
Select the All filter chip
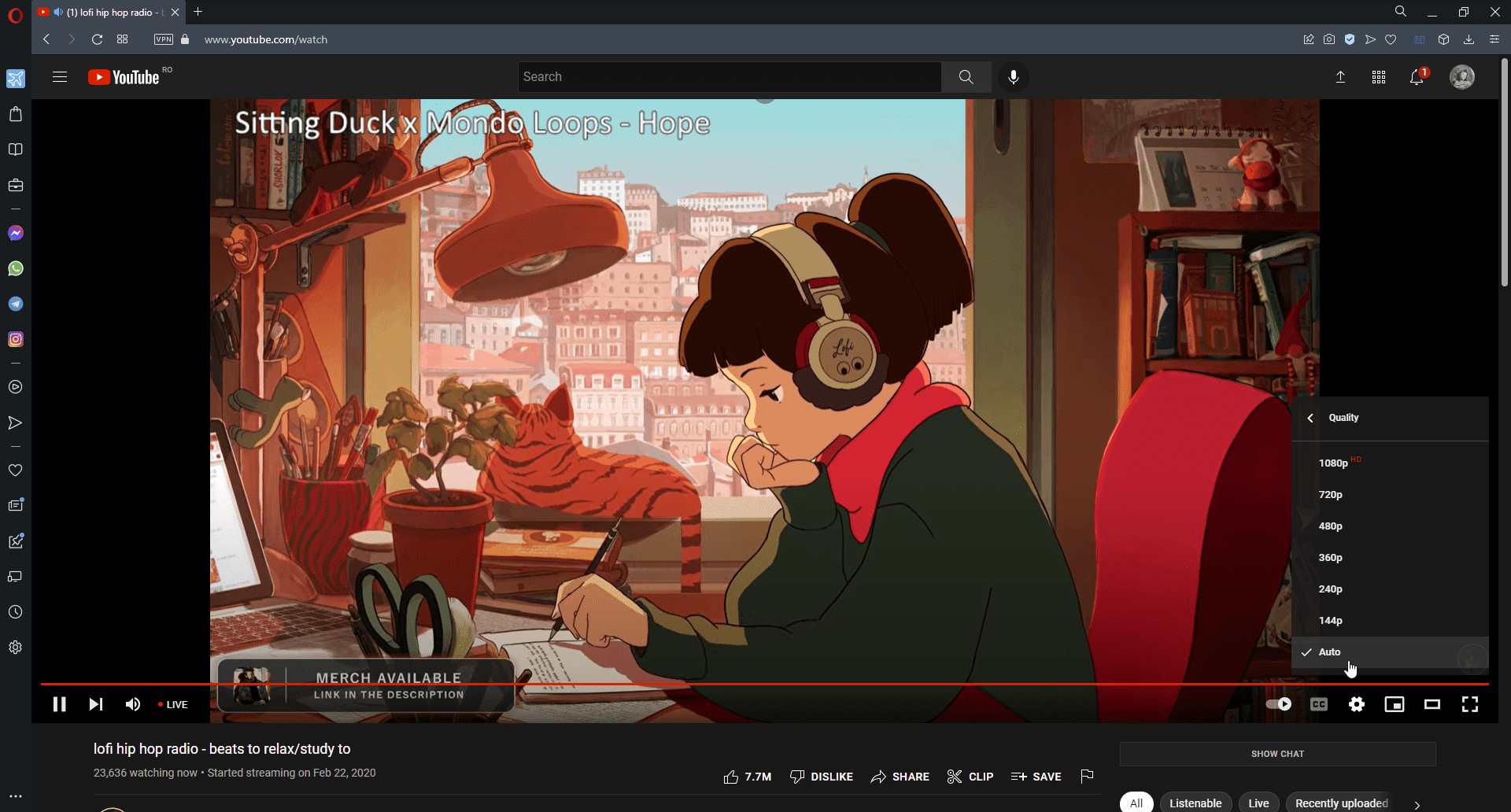(1136, 803)
